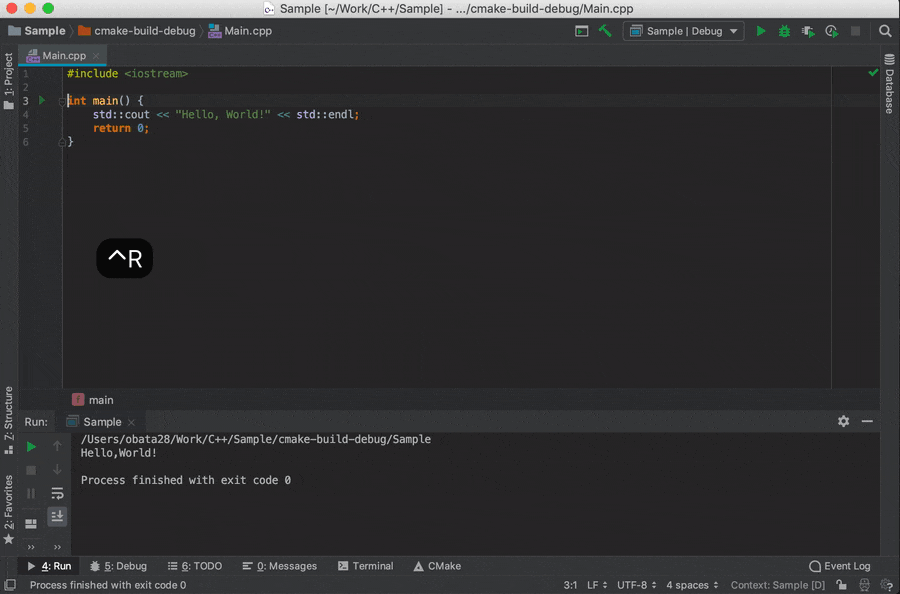
Task: Click Up the Stack Trace arrow
Action: coord(57,446)
